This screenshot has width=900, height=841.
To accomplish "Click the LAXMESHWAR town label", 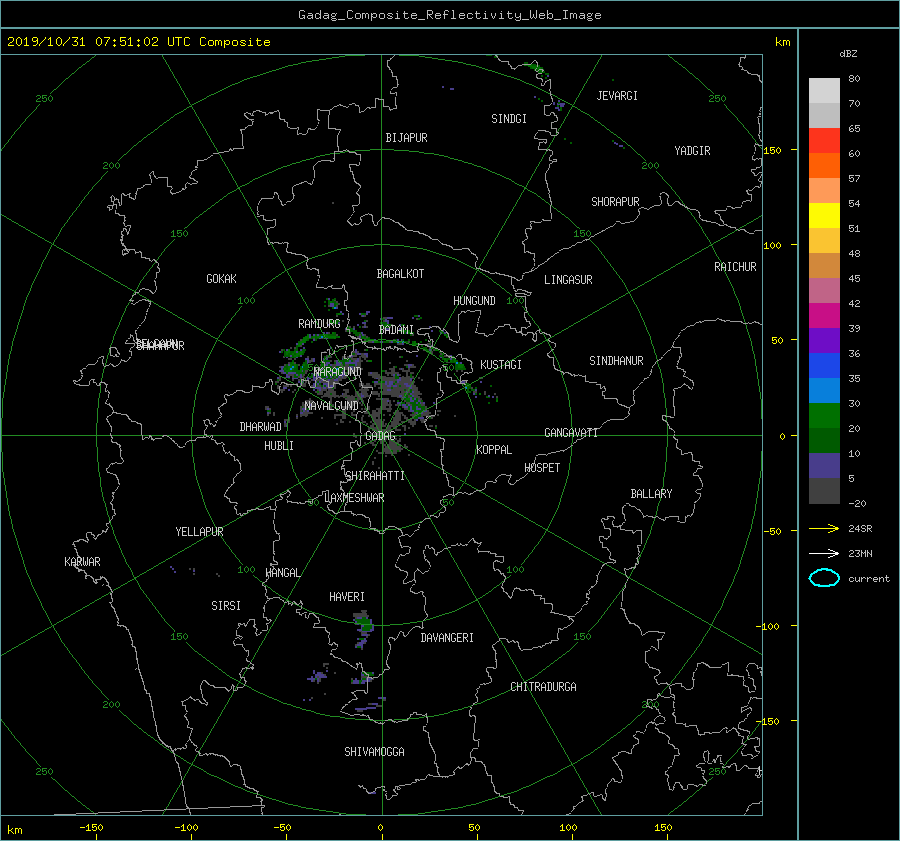I will 354,498.
